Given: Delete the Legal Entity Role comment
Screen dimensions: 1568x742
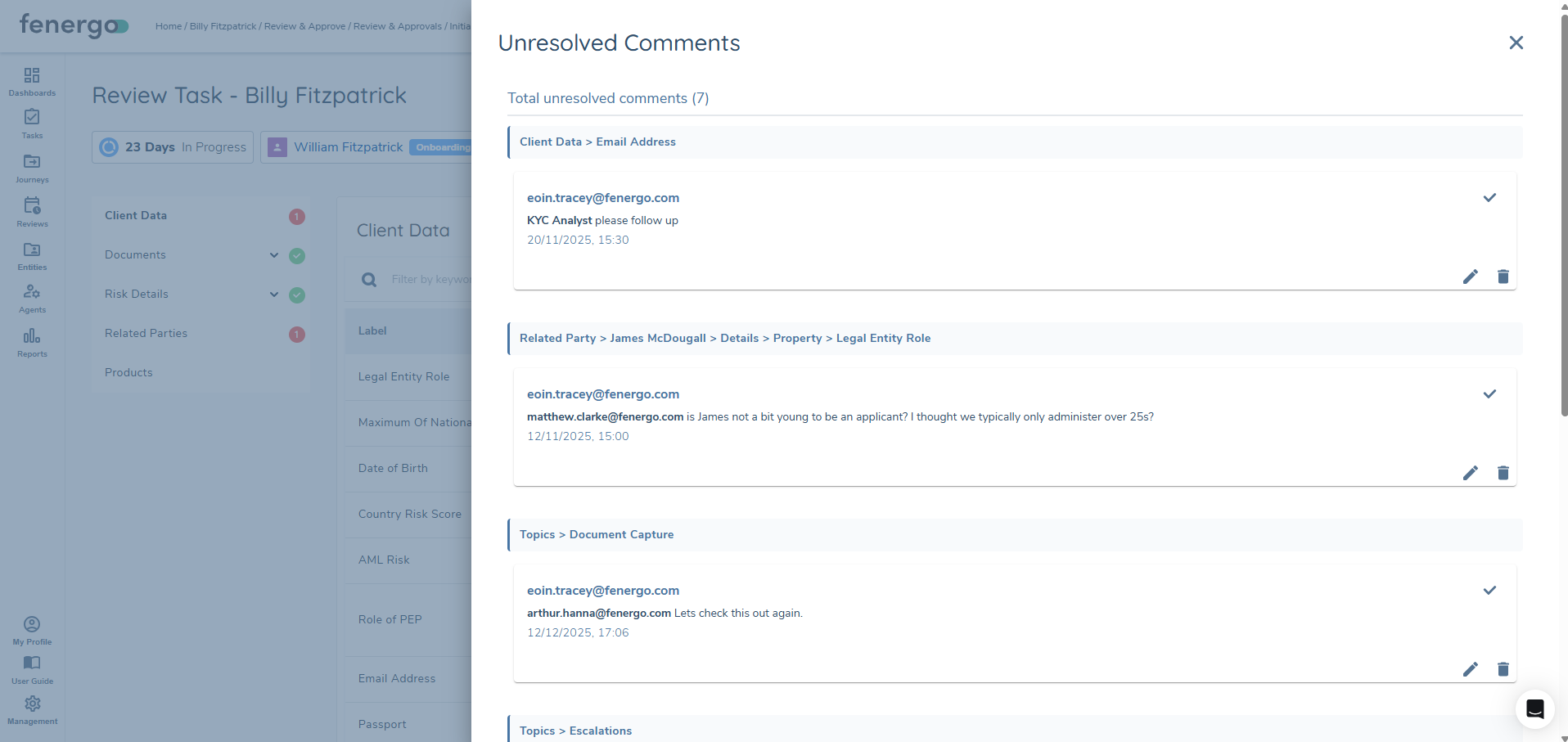Looking at the screenshot, I should (1503, 473).
